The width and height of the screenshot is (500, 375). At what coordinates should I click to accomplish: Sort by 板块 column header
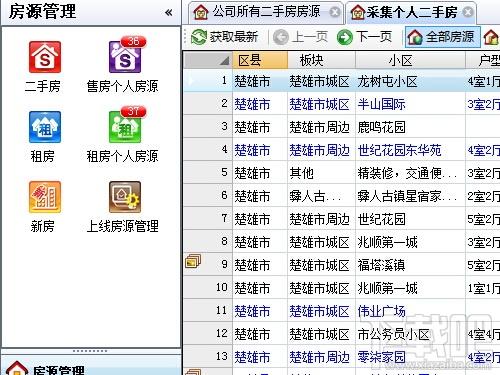pos(321,60)
